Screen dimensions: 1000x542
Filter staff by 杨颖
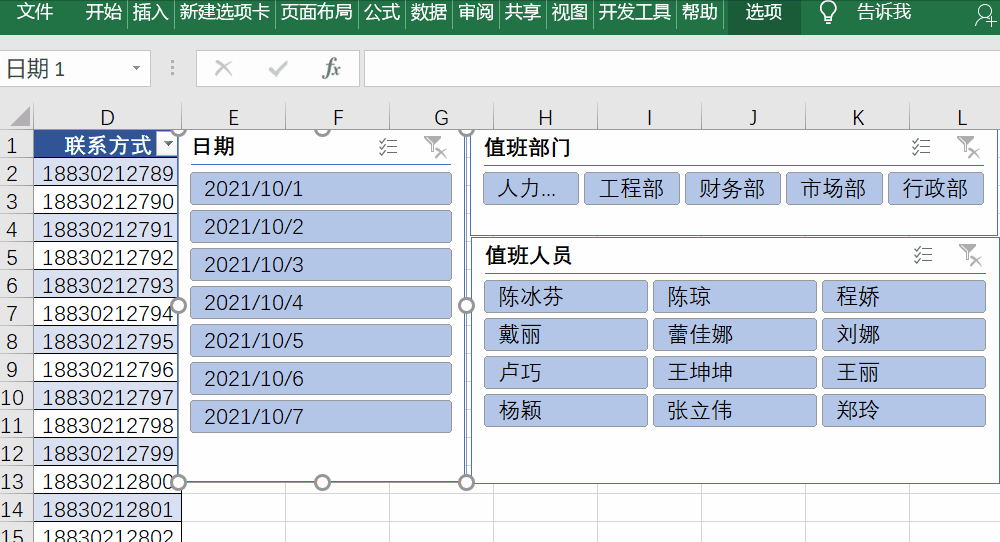(566, 410)
